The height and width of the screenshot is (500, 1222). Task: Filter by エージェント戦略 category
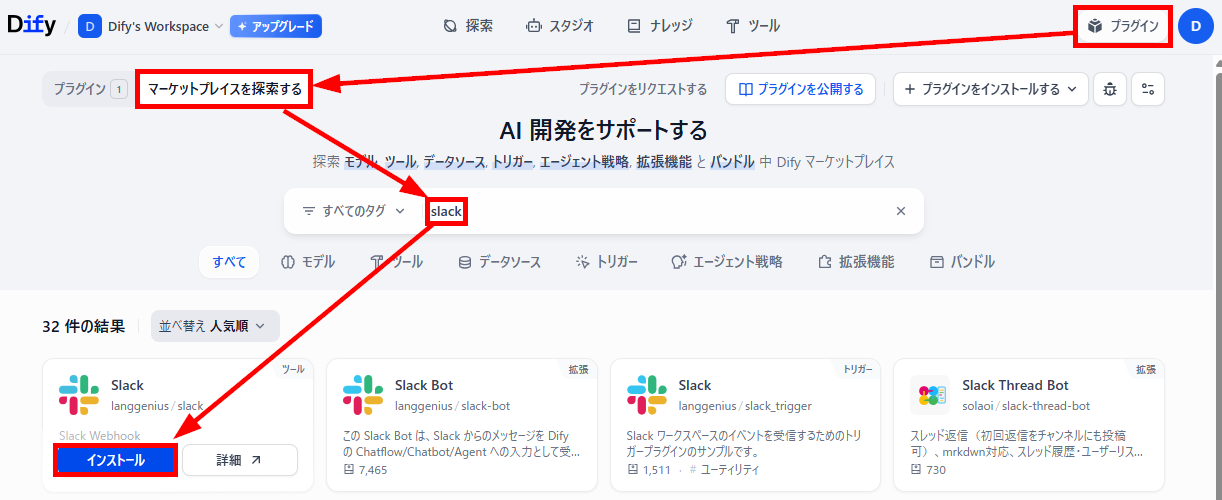click(727, 262)
